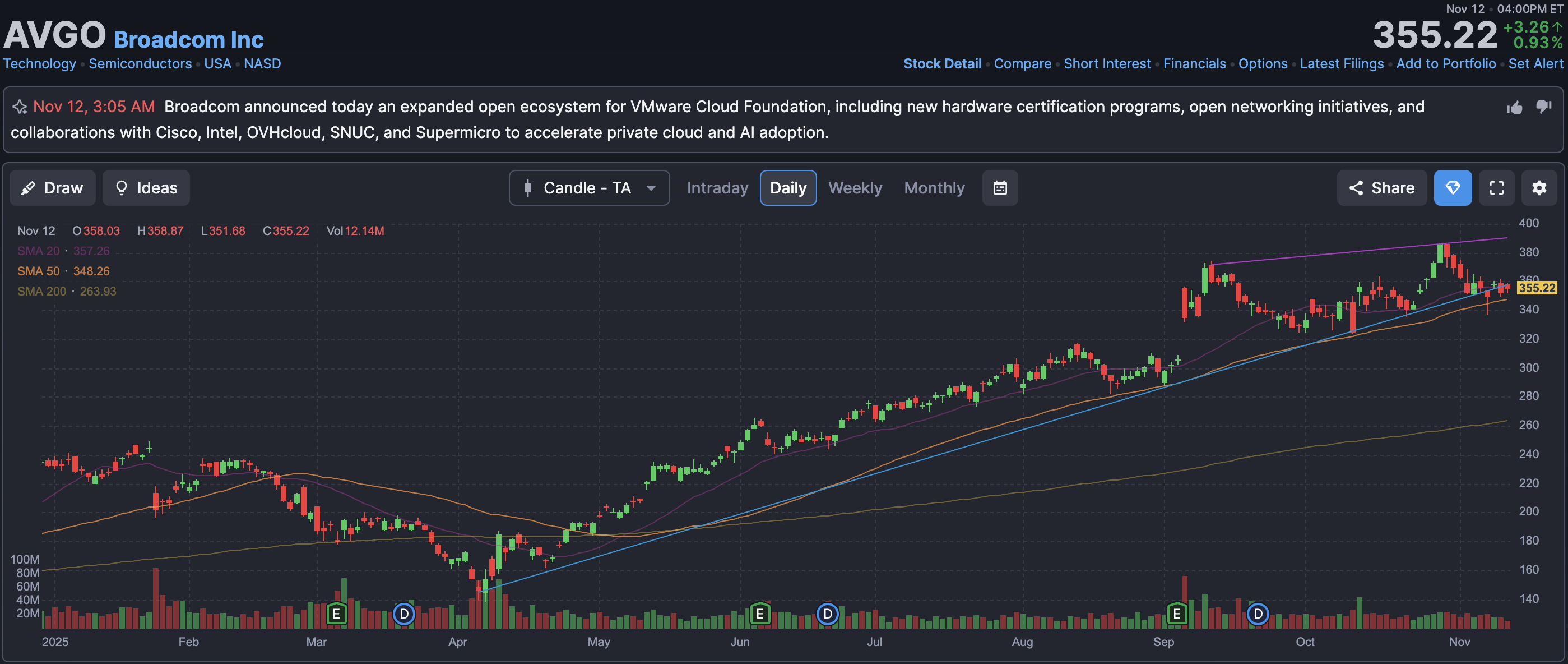Open the calendar date range icon
The image size is (1568, 664).
(x=1000, y=188)
